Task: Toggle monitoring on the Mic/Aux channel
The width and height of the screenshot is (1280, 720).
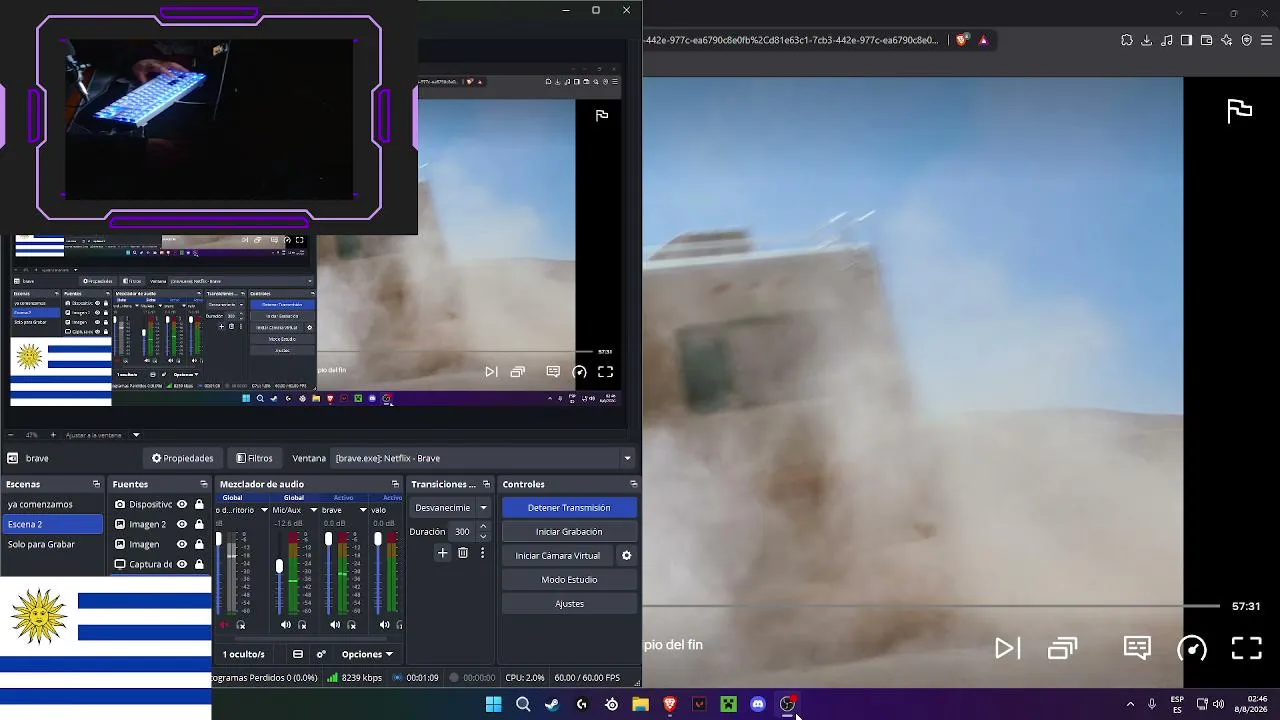Action: 302,625
